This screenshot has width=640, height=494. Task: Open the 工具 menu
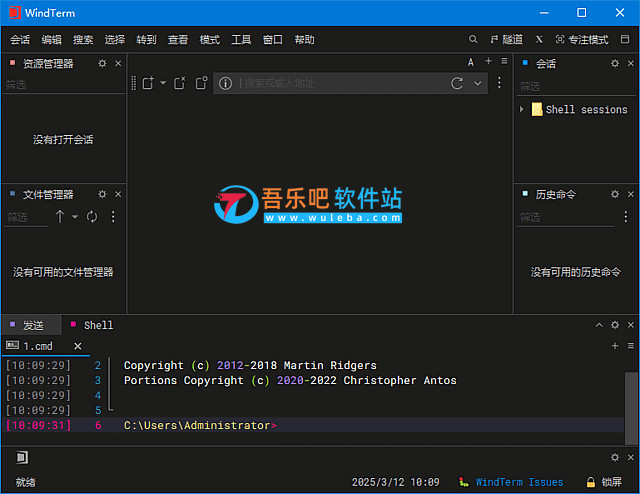point(241,40)
